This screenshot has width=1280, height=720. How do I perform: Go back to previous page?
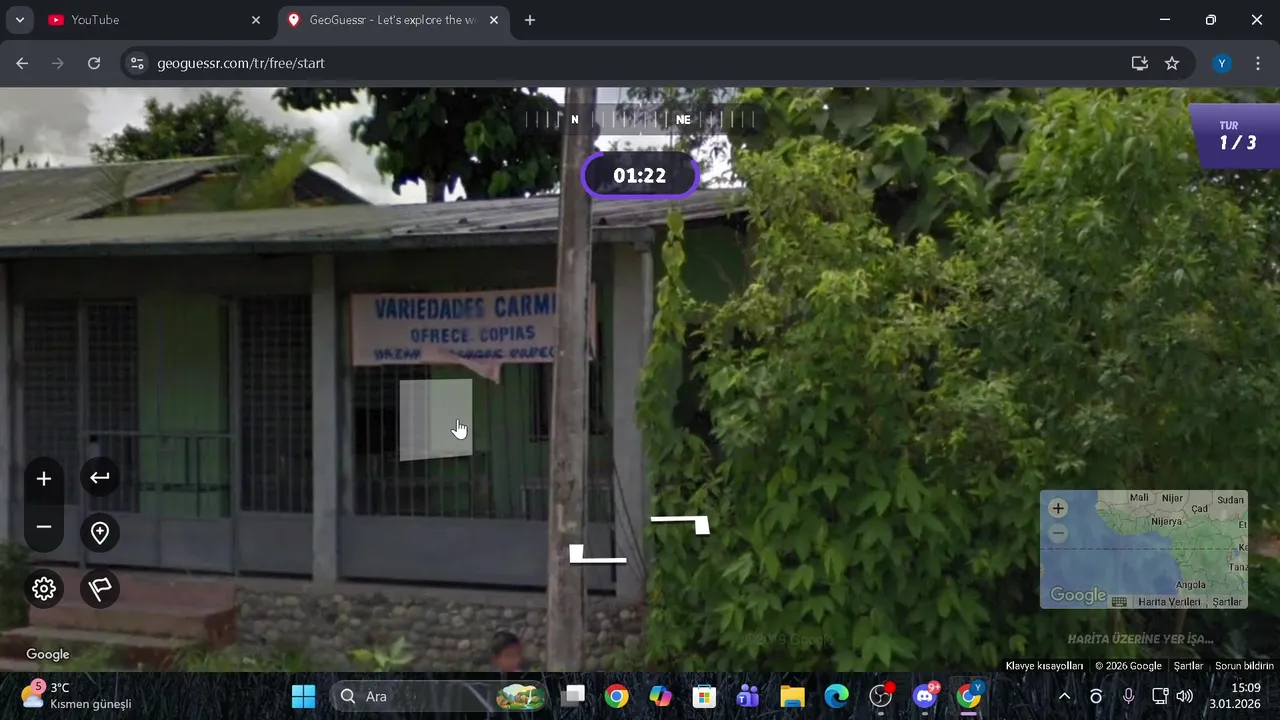[22, 63]
